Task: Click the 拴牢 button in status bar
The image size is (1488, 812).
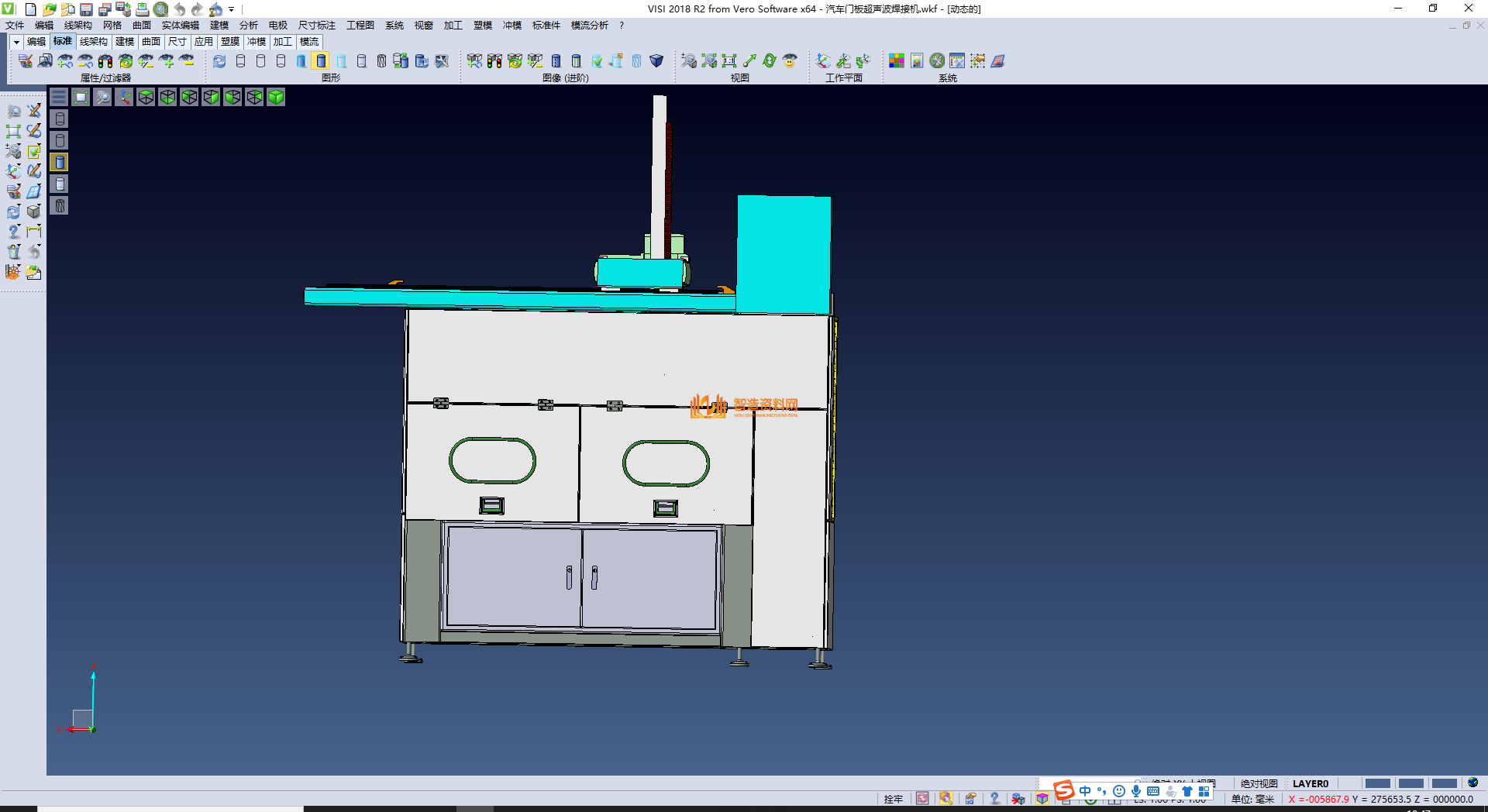Action: click(x=893, y=799)
